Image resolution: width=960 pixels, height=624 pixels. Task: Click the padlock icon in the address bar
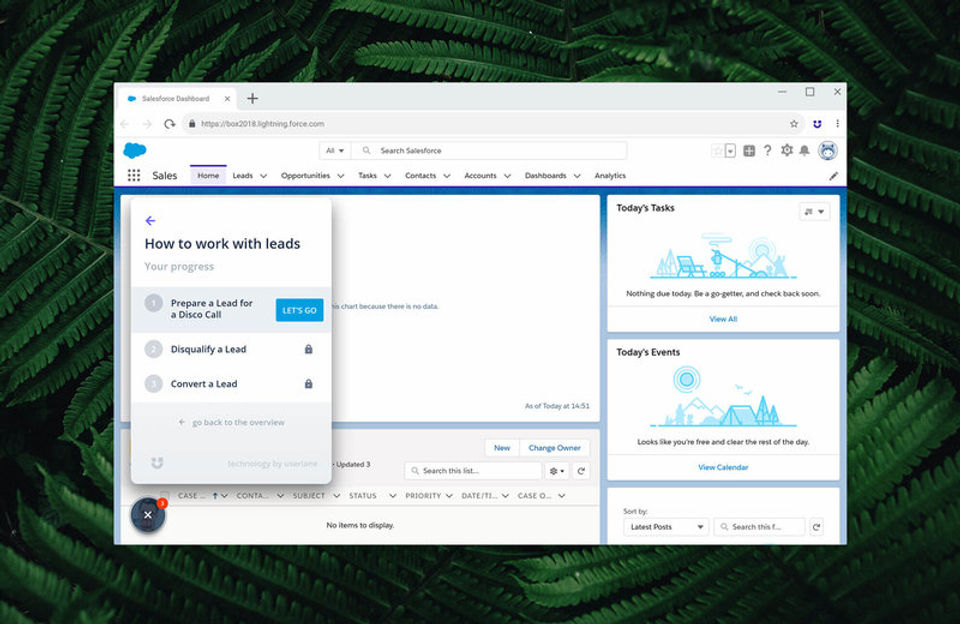coord(192,124)
